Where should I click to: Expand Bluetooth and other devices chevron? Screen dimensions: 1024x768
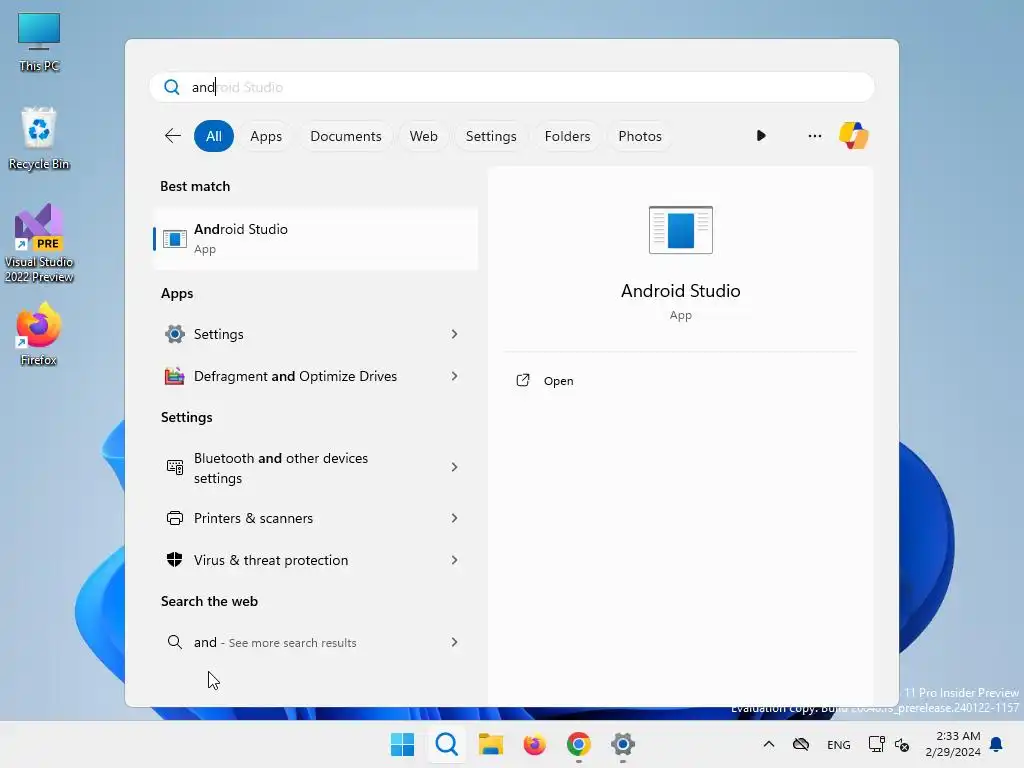tap(455, 467)
